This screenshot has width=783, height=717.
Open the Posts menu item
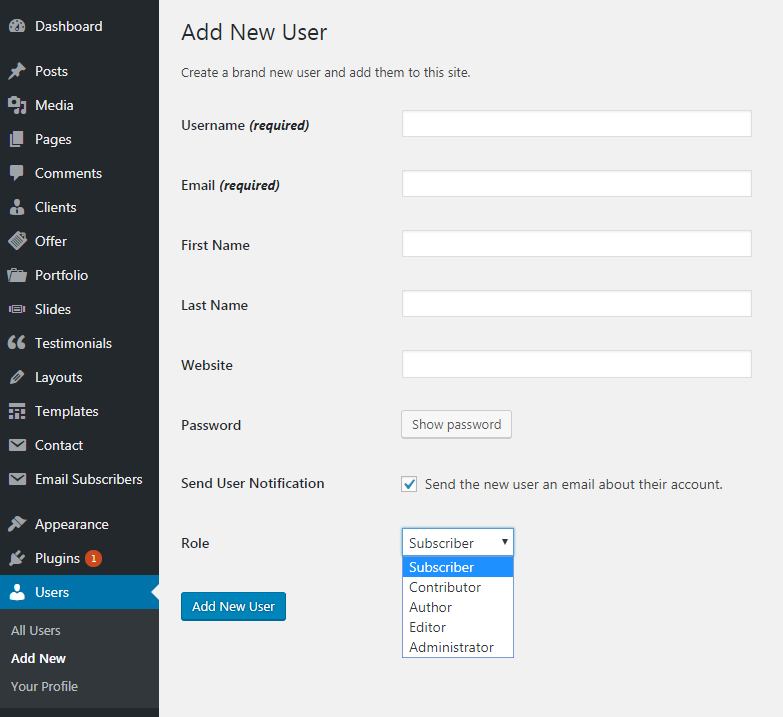pos(79,71)
